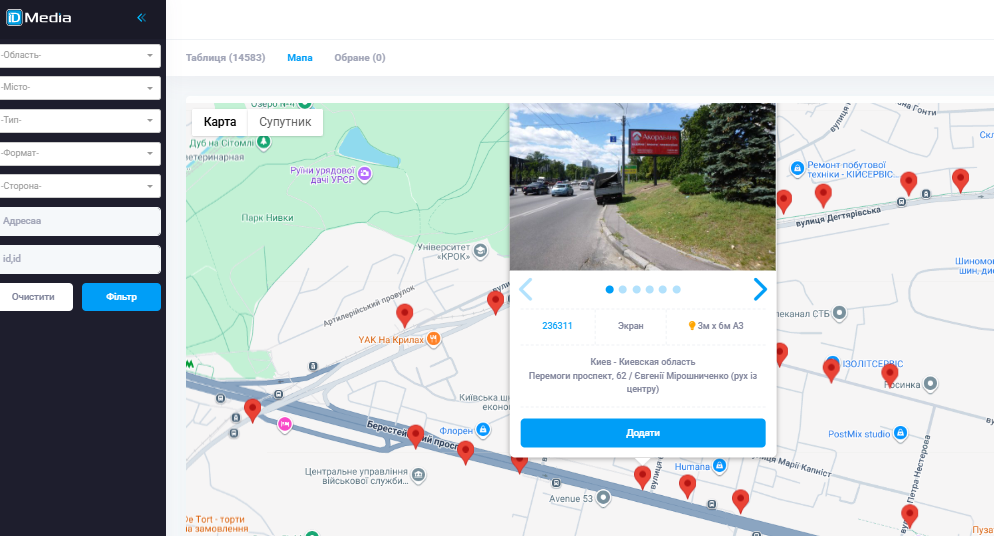
Task: Click the YAK На Крилах restaurant marker
Action: [434, 339]
